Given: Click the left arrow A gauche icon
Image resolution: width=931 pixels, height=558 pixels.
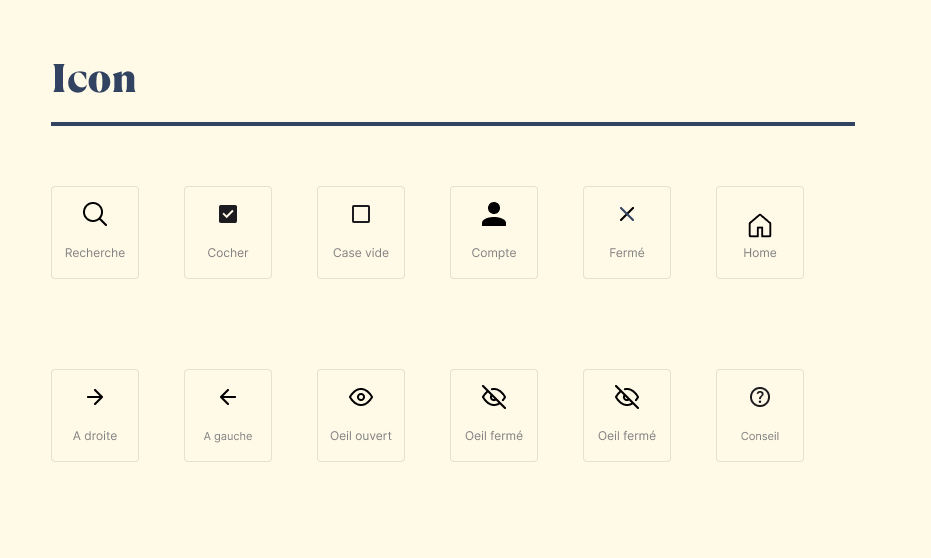Looking at the screenshot, I should (228, 397).
